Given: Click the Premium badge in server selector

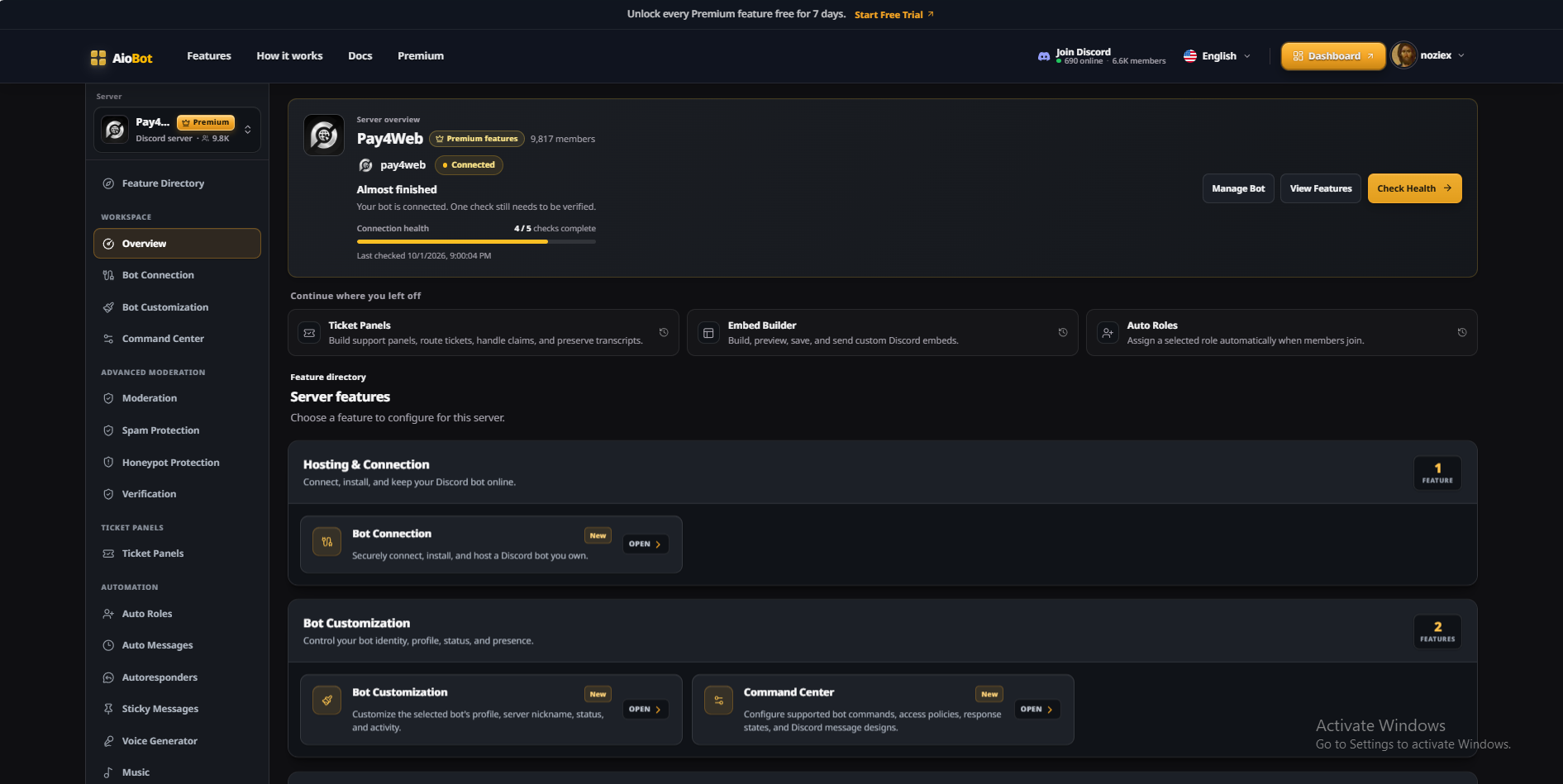Looking at the screenshot, I should coord(206,122).
